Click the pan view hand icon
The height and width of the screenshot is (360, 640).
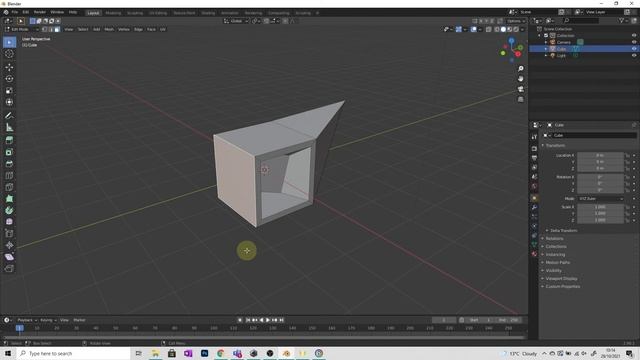[x=520, y=79]
